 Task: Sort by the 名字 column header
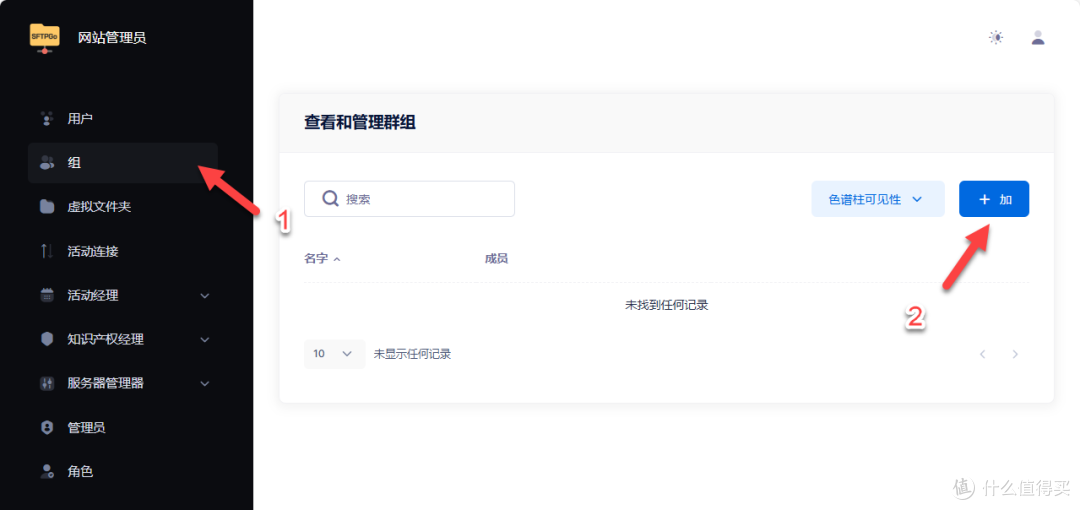(322, 258)
